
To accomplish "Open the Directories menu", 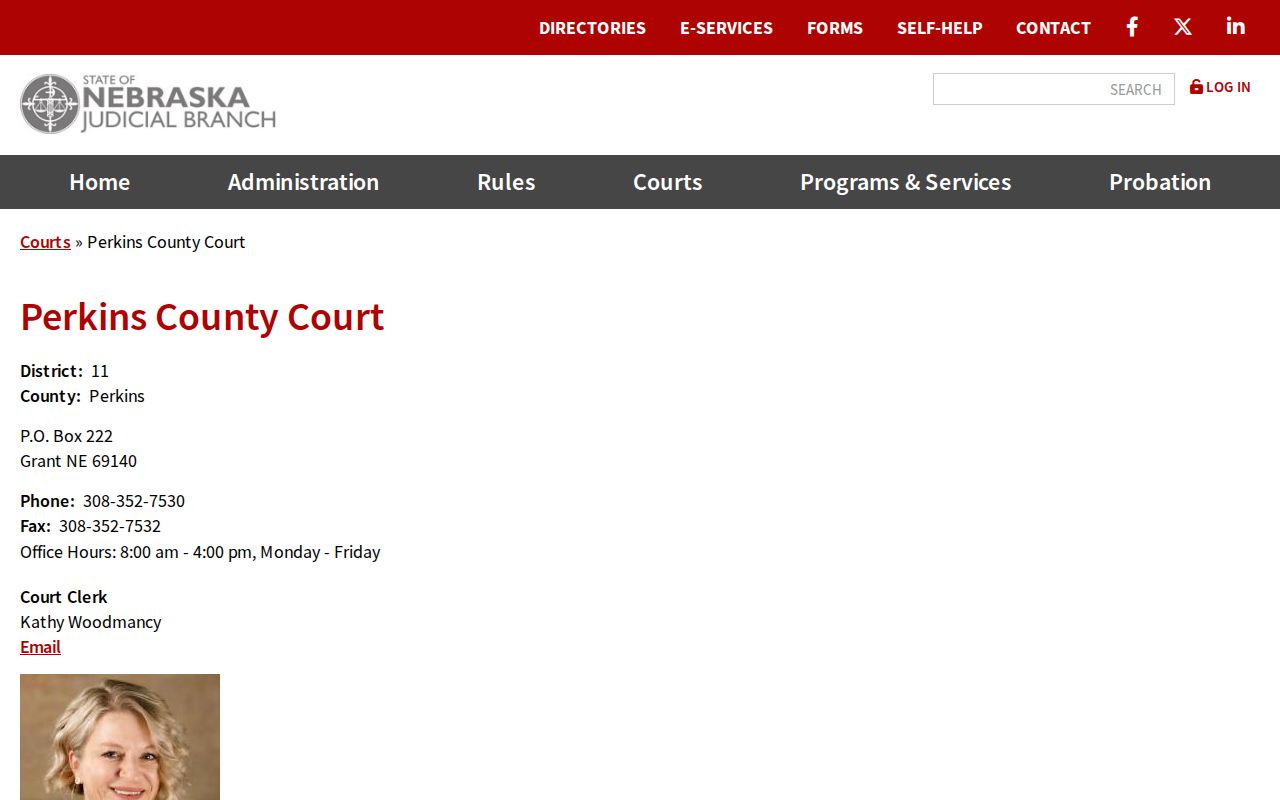I will coord(592,28).
